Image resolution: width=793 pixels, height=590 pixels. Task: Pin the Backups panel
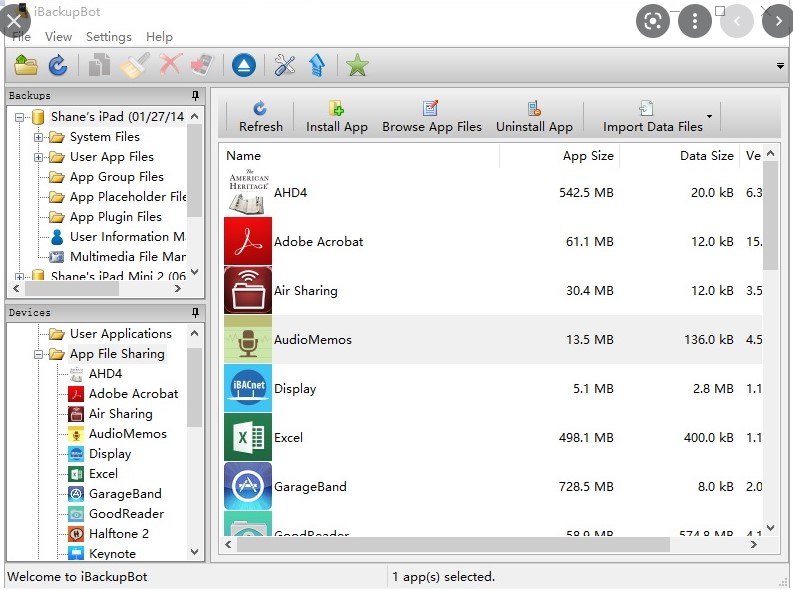195,95
